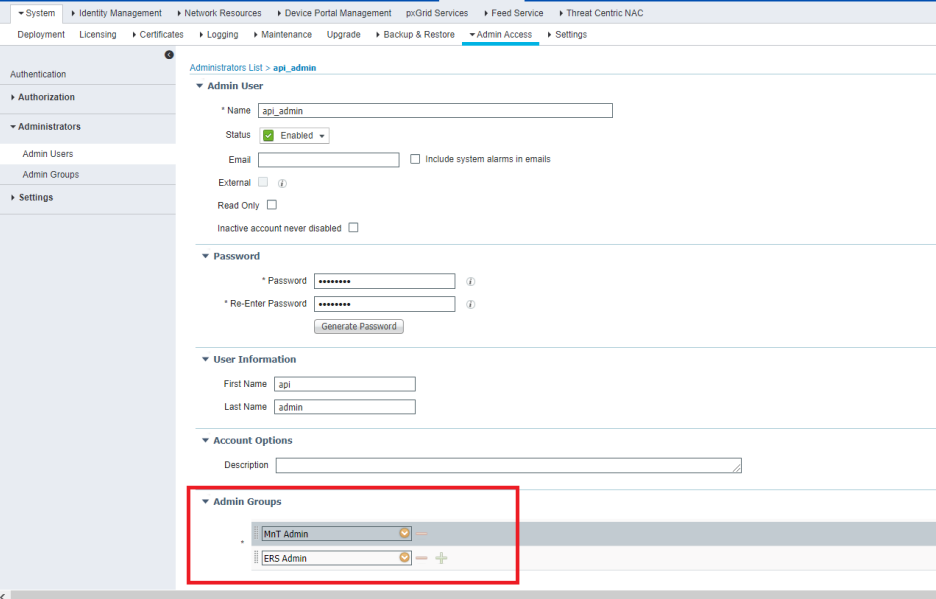Click the drag handle beside the MnT Admin row
This screenshot has height=599, width=936.
(x=257, y=533)
